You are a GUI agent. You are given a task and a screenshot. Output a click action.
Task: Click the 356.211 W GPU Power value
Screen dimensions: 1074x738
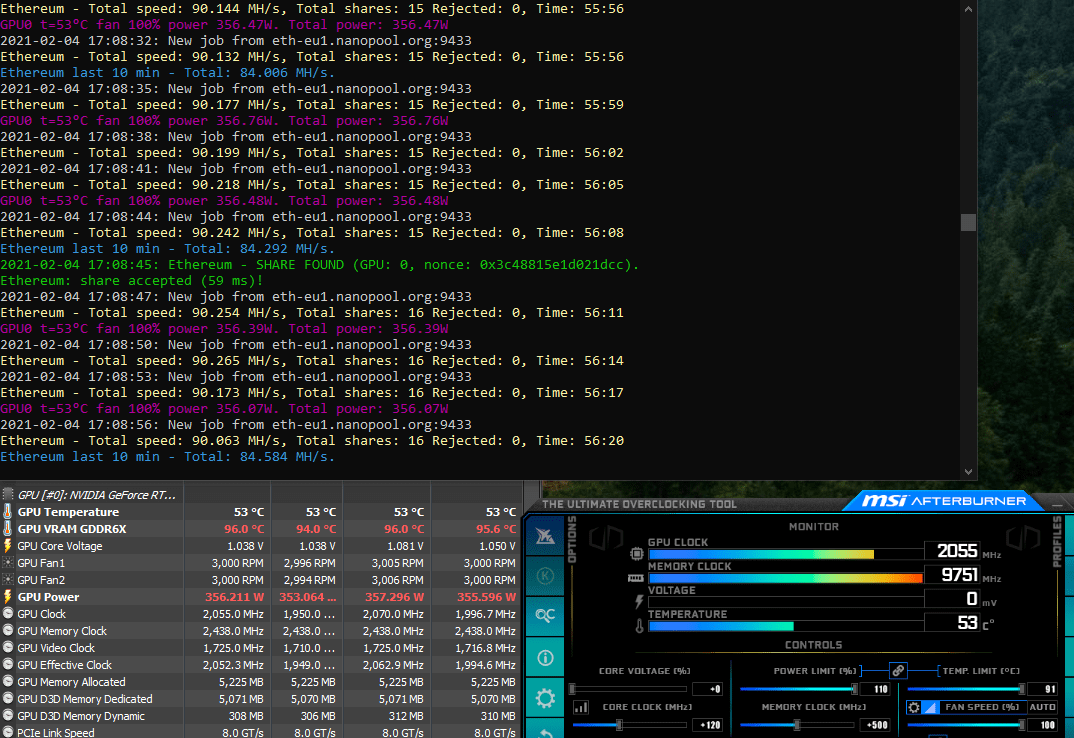click(234, 598)
